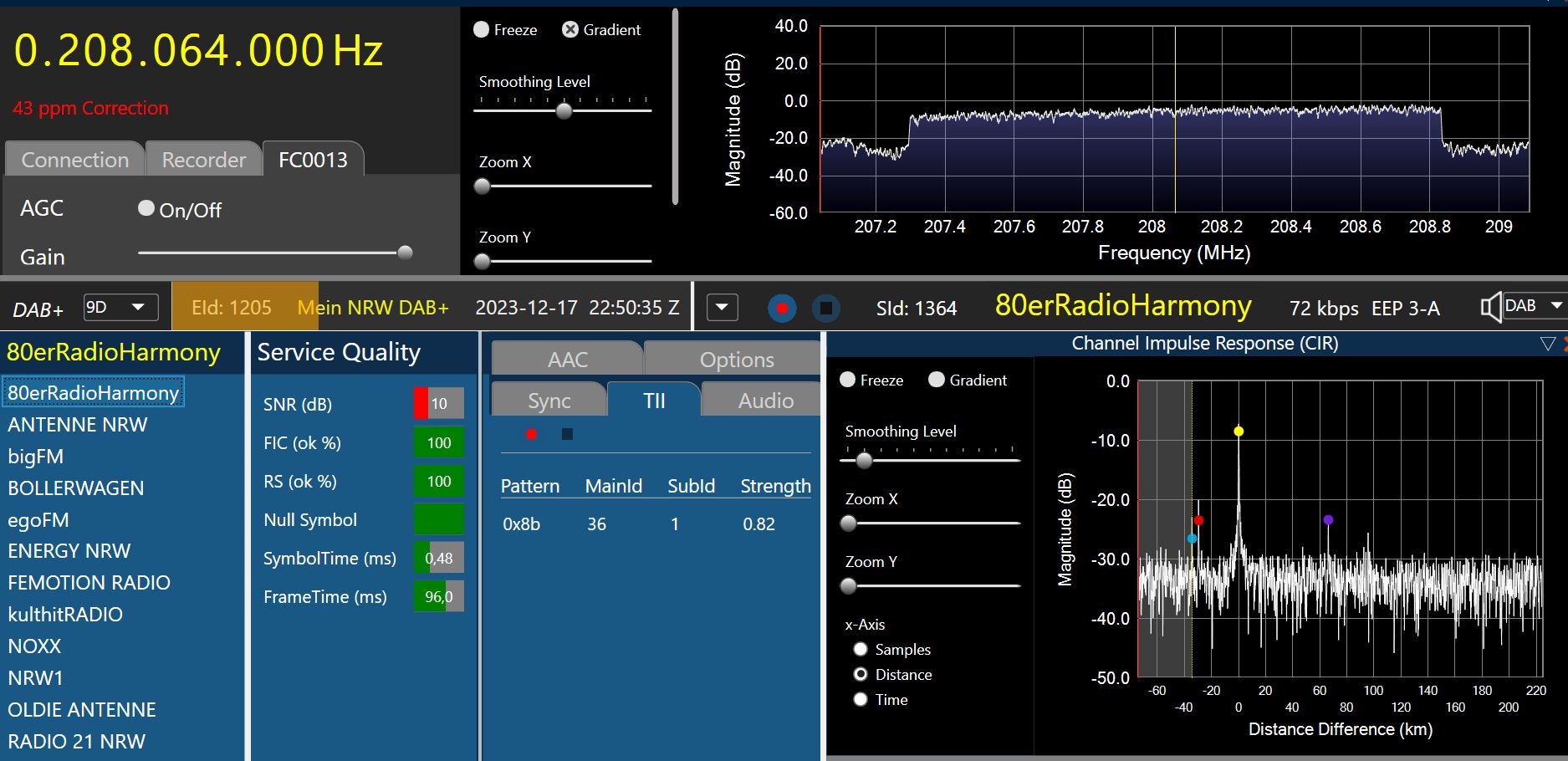Click the 0.208.064.000 Hz frequency display
This screenshot has width=1568, height=761.
click(198, 50)
